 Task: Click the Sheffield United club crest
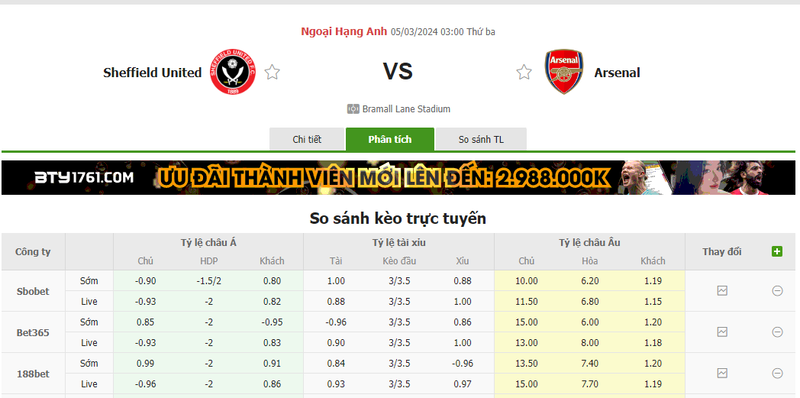pos(233,72)
